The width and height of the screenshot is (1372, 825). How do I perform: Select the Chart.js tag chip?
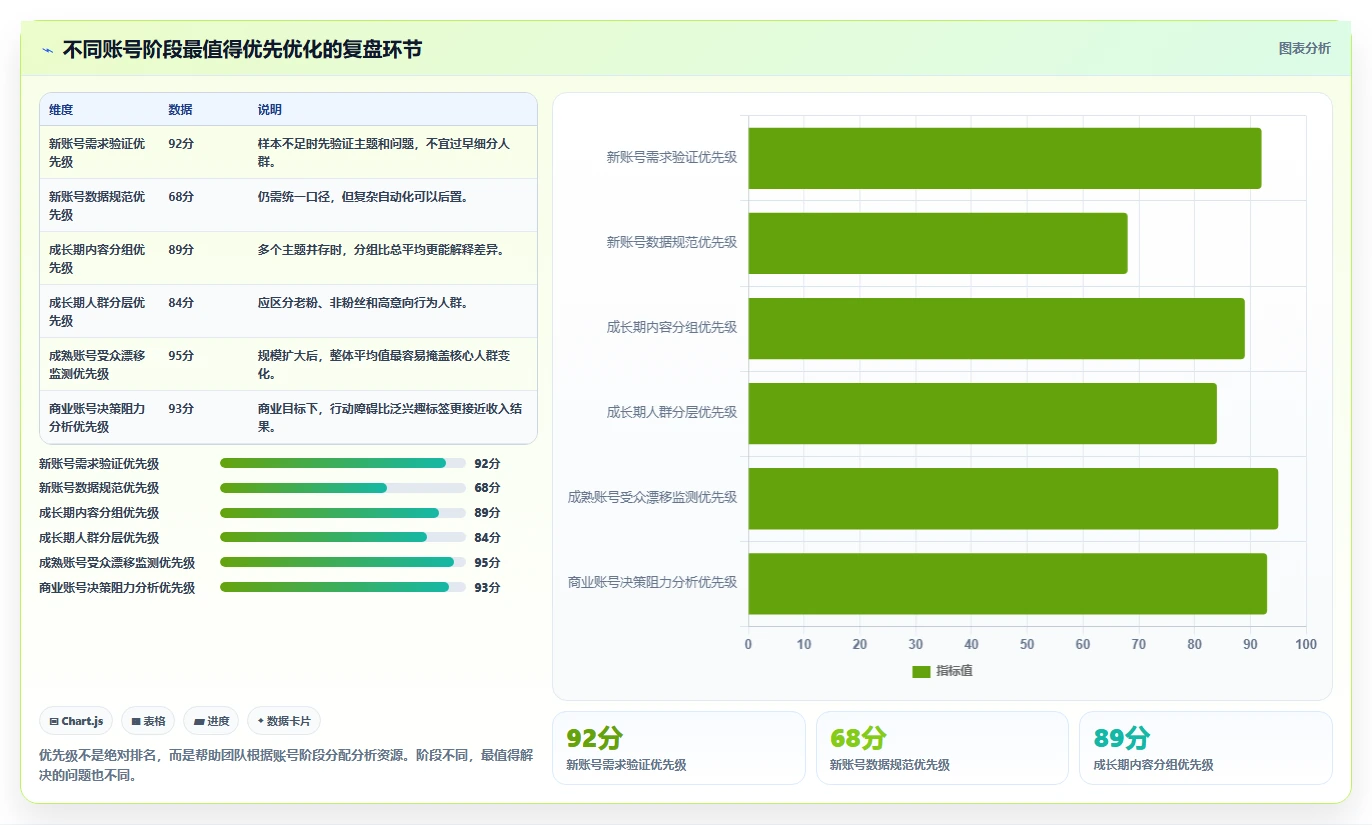(76, 721)
